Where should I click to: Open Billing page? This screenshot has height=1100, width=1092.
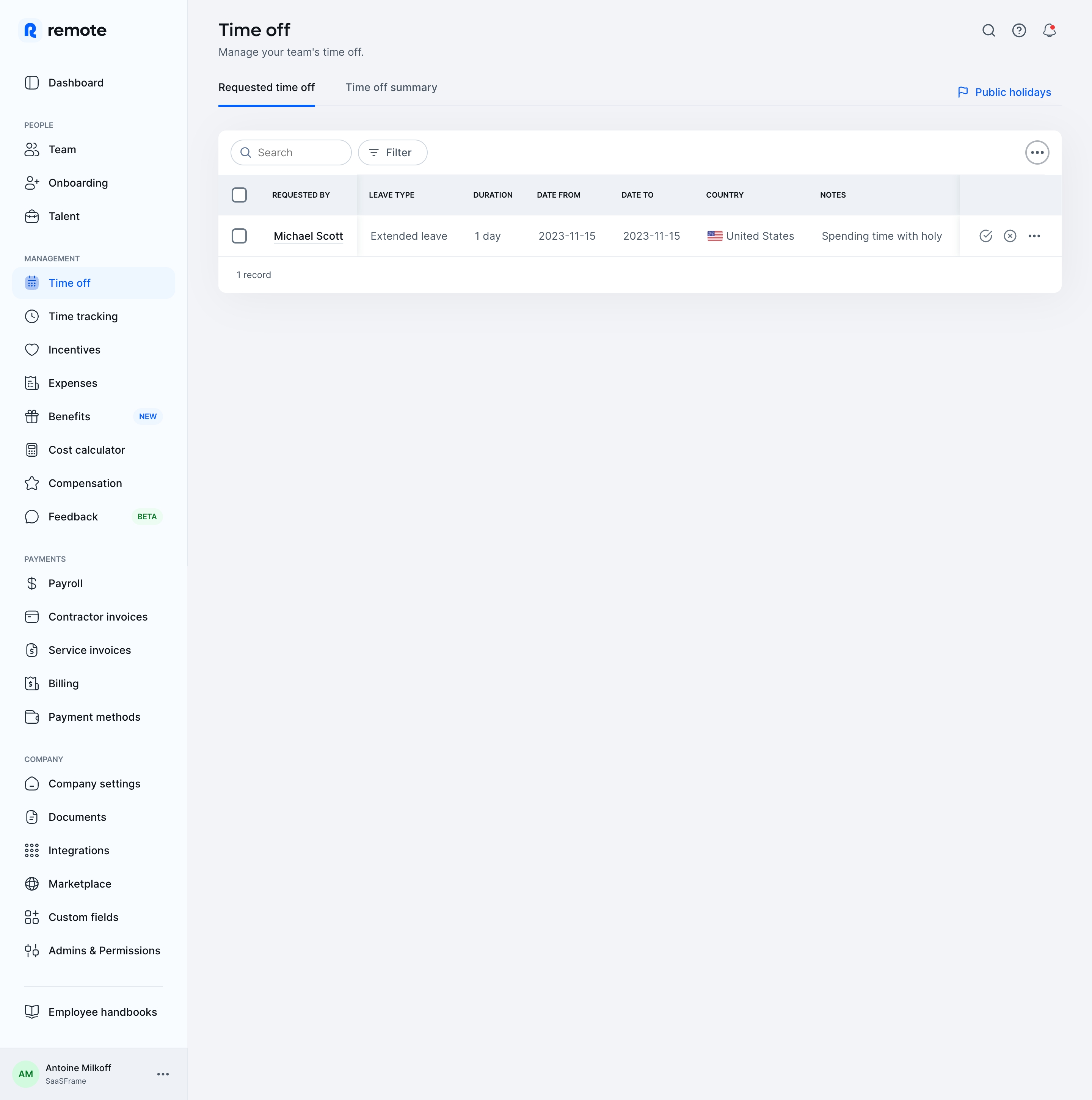(93, 684)
